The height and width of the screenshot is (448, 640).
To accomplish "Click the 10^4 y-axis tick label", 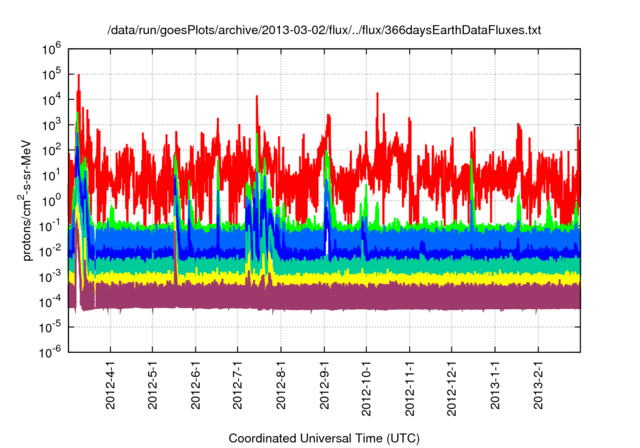I will point(51,100).
